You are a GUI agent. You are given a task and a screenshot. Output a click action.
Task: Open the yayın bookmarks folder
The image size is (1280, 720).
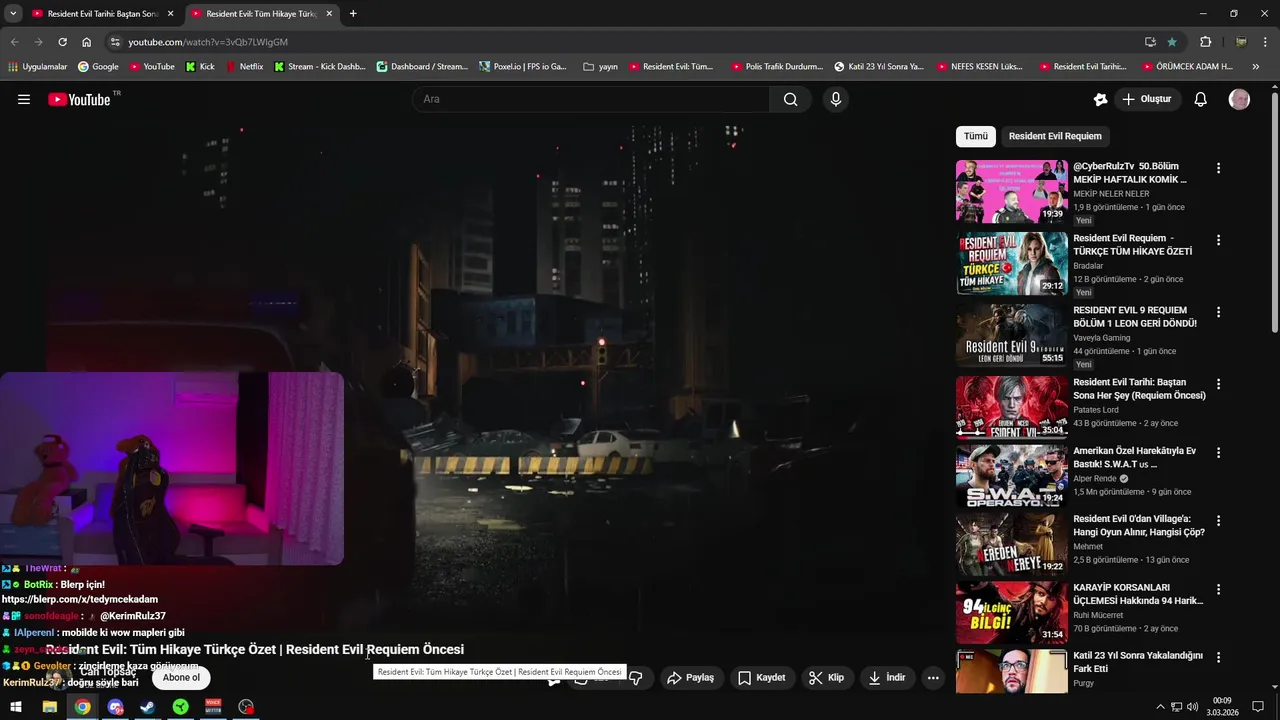(x=601, y=67)
